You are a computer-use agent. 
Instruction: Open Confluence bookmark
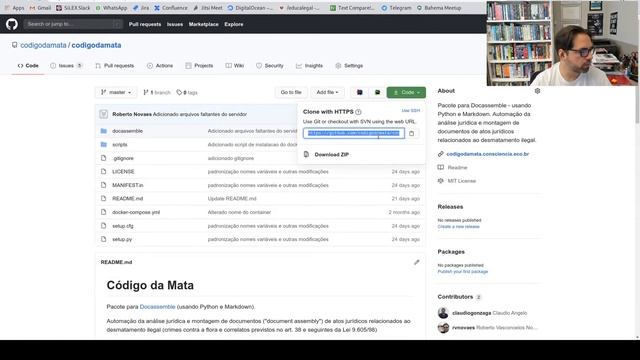click(x=171, y=8)
